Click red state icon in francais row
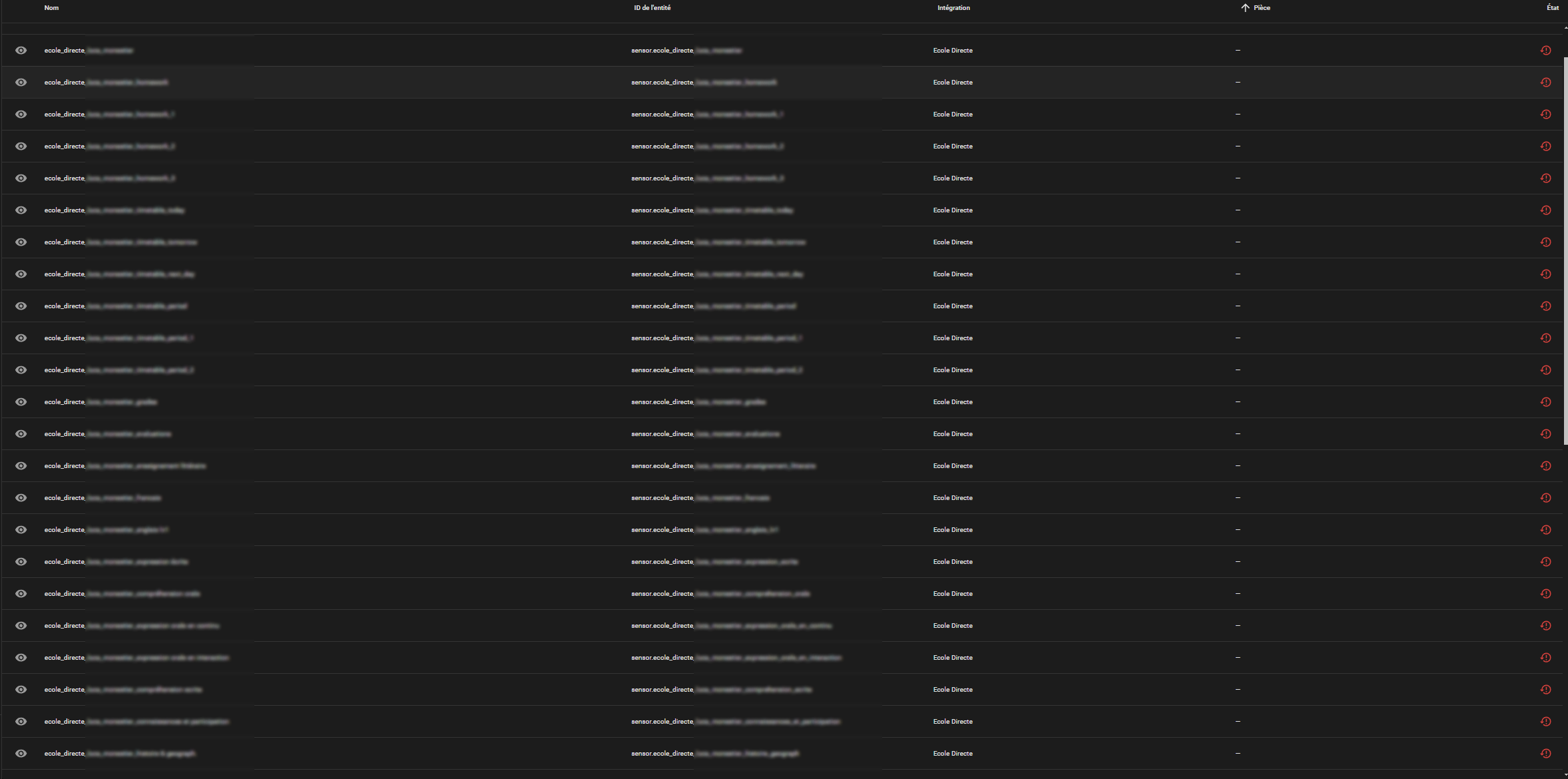1568x779 pixels. point(1545,498)
